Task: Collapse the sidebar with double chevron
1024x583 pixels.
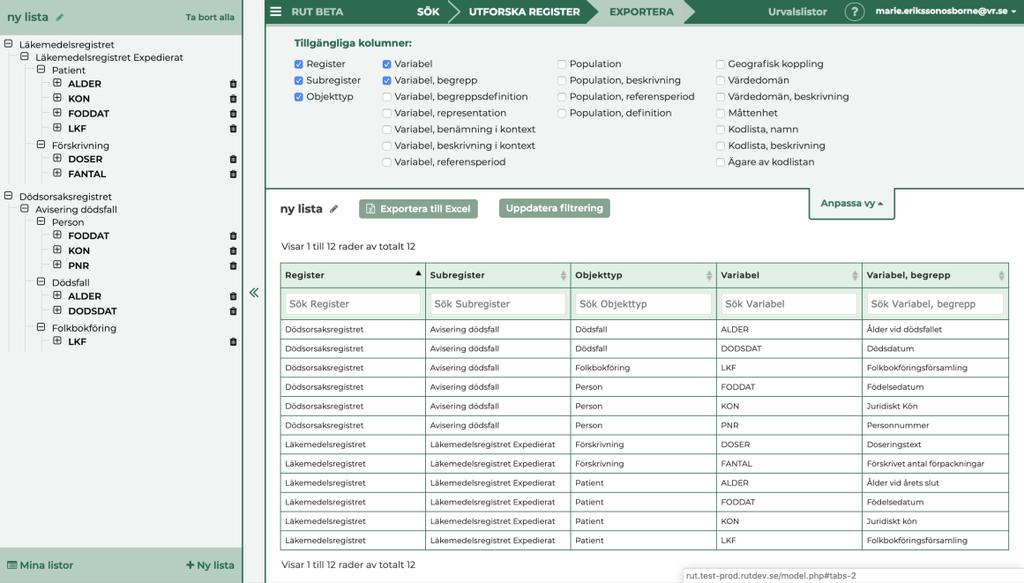Action: pos(254,293)
